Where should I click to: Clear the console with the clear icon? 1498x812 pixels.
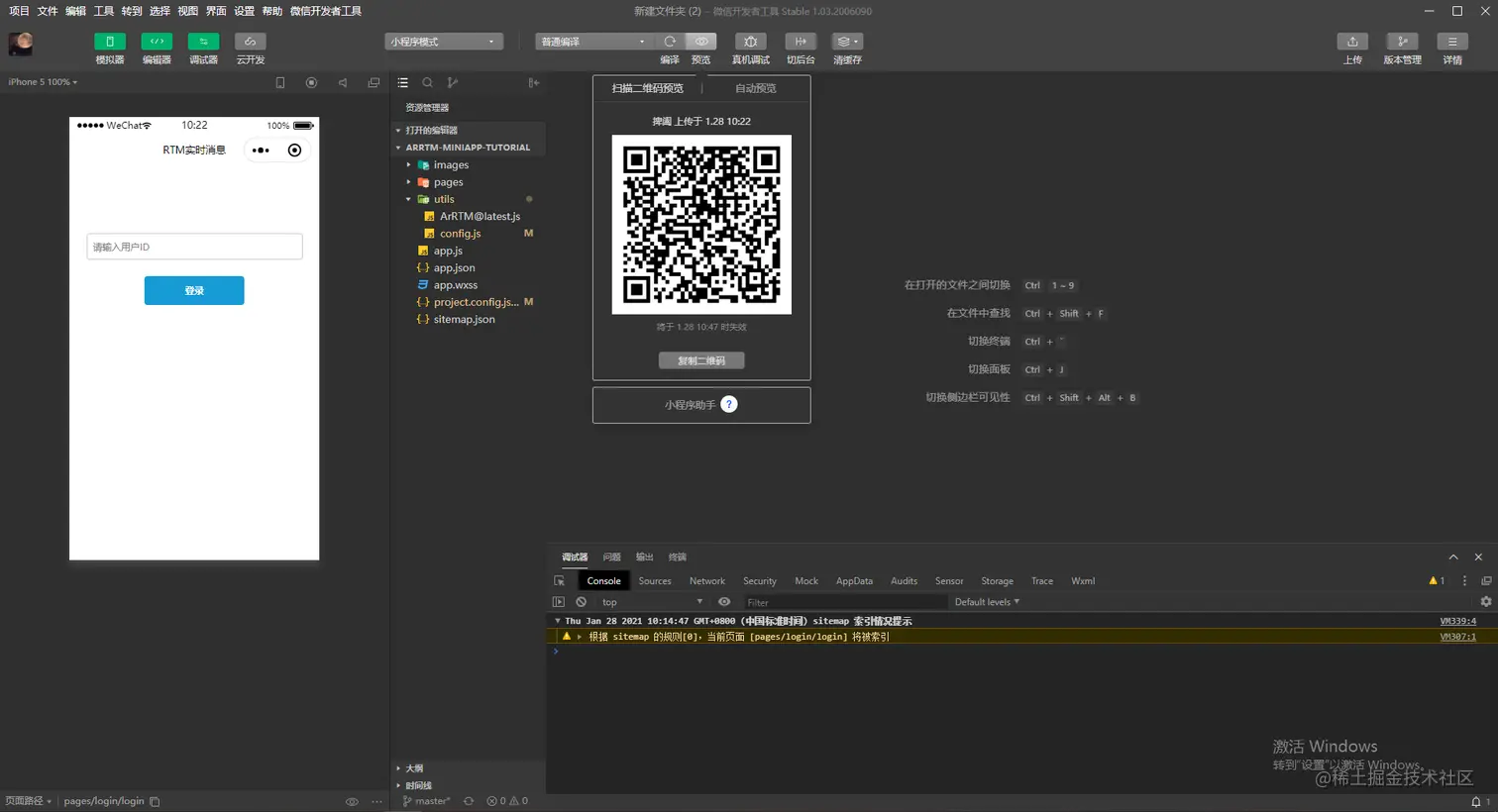click(582, 602)
